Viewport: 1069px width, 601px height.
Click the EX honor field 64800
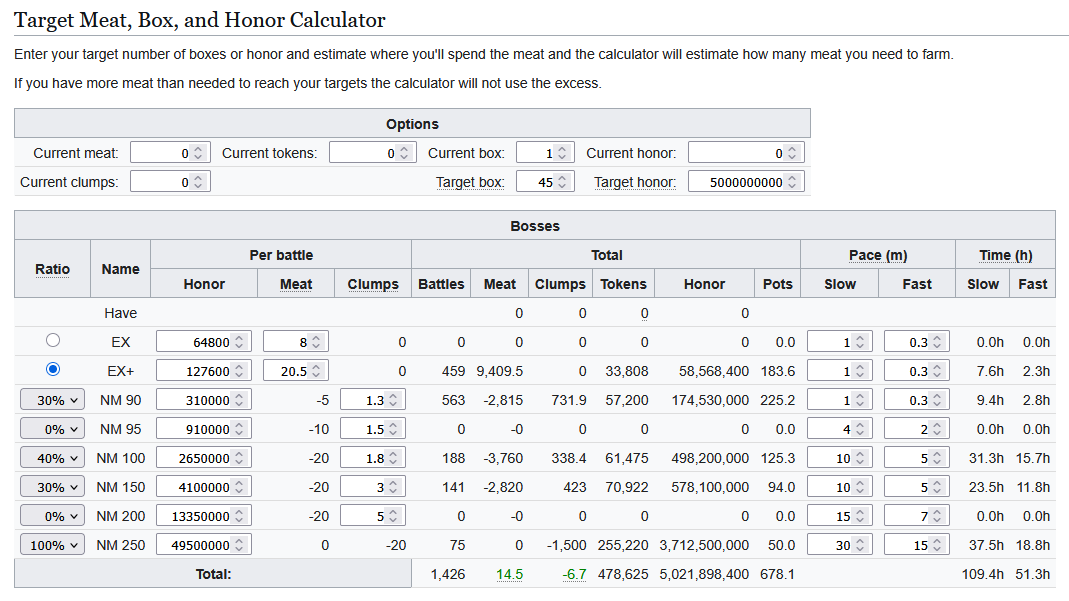pos(204,341)
